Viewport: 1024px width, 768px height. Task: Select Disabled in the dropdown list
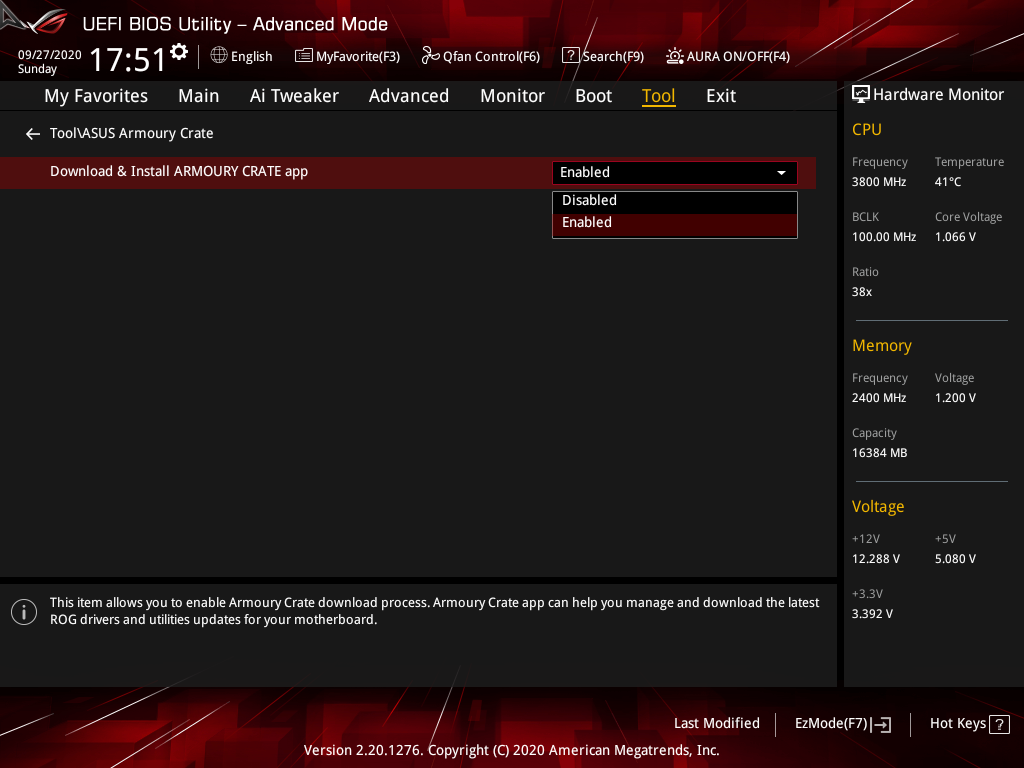pyautogui.click(x=675, y=200)
